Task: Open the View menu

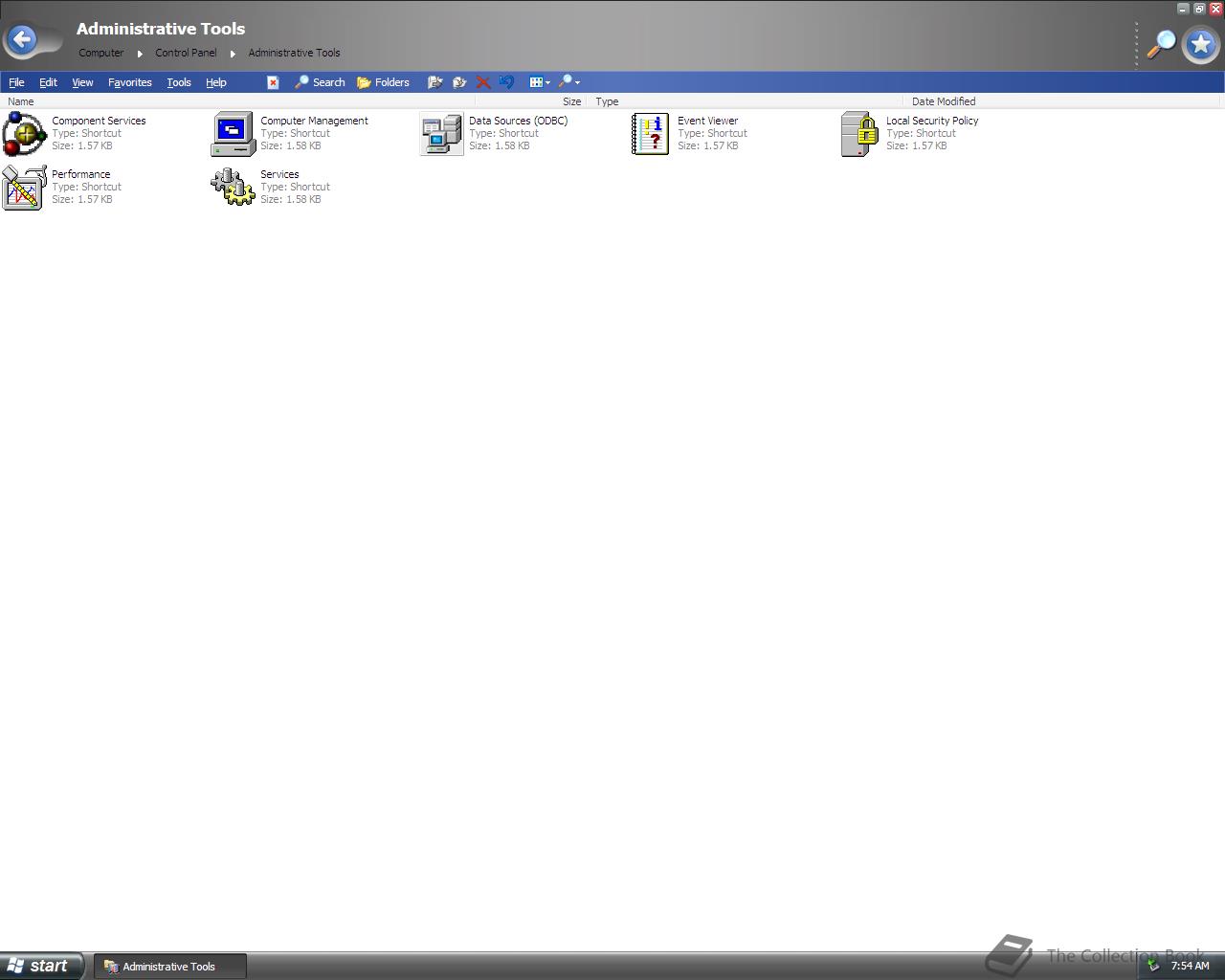Action: (x=82, y=82)
